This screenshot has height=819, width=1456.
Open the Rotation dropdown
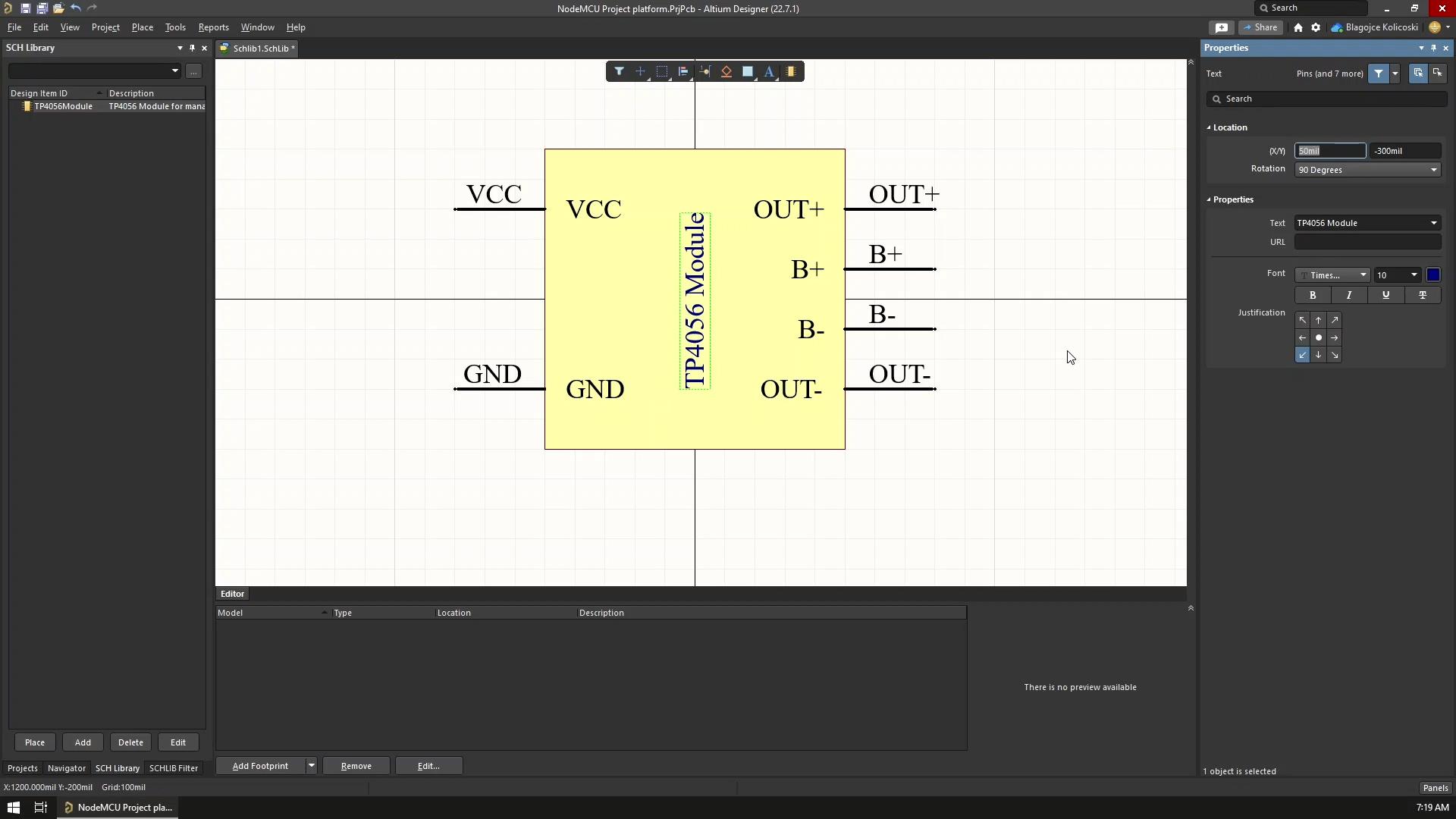[x=1433, y=170]
